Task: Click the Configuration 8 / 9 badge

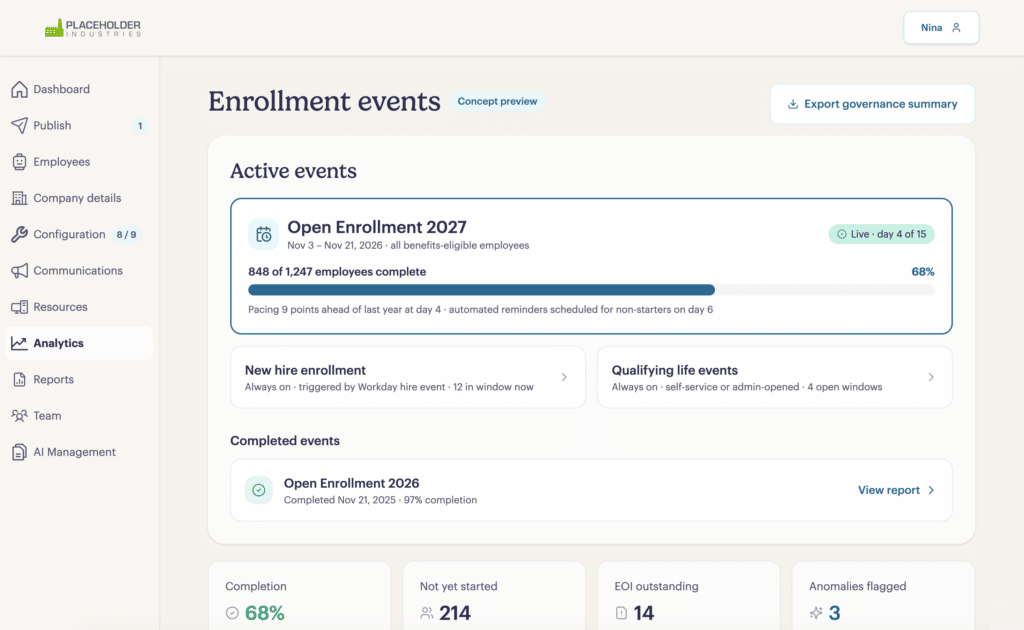Action: (x=126, y=235)
